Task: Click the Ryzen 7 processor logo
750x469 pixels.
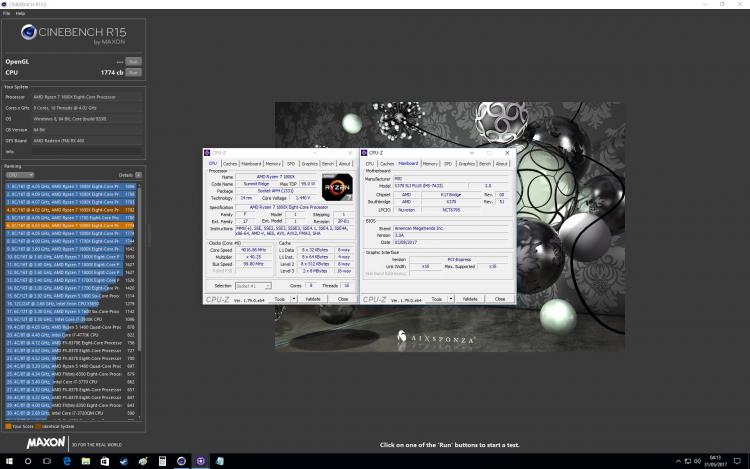Action: tap(337, 187)
